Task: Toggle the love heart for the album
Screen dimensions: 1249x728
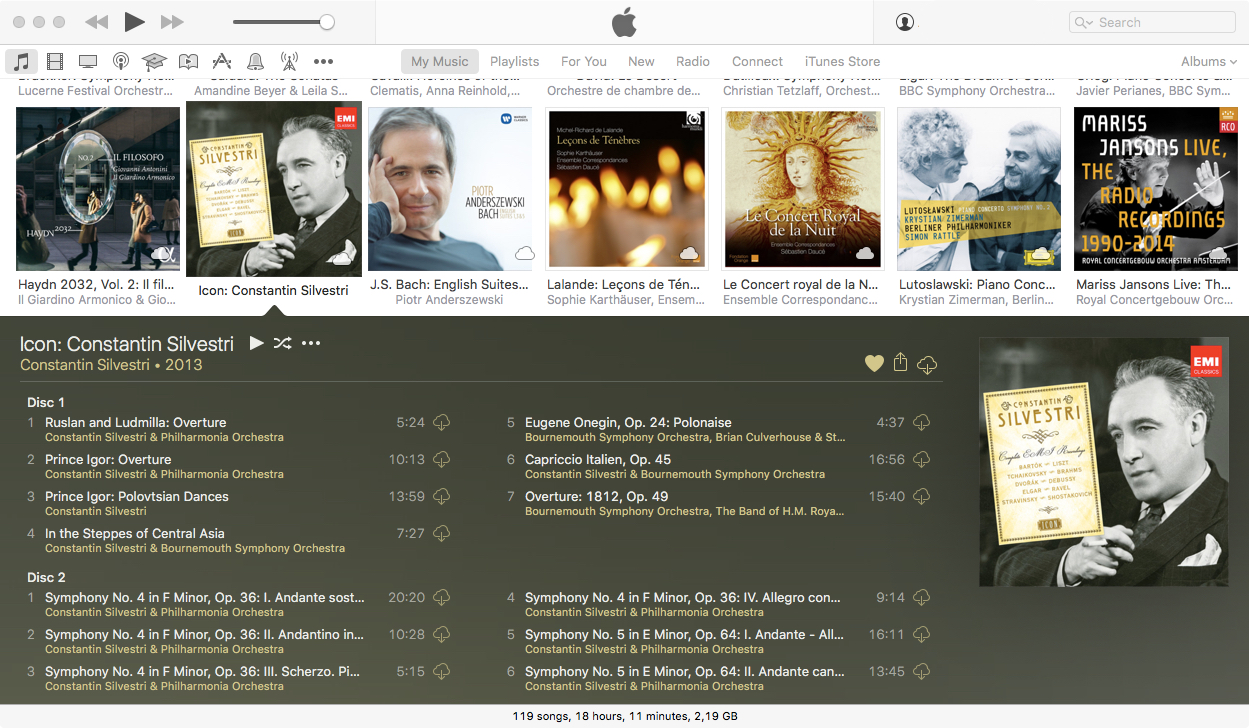Action: pos(874,364)
